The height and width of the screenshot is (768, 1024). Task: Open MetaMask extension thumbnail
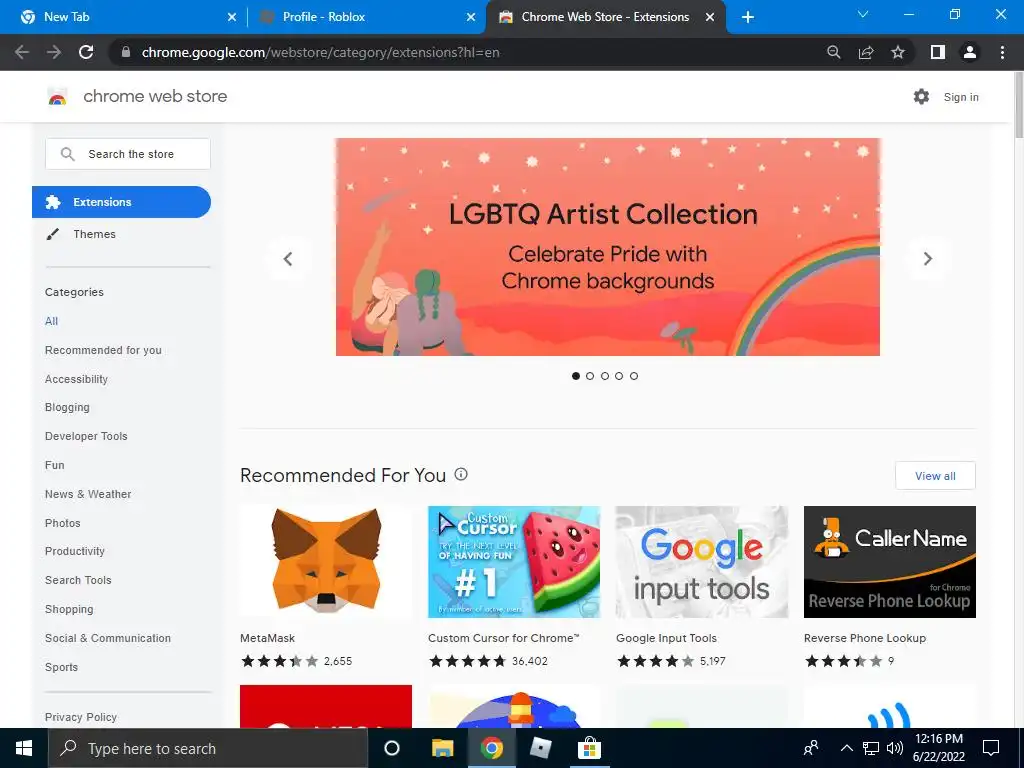coord(326,562)
